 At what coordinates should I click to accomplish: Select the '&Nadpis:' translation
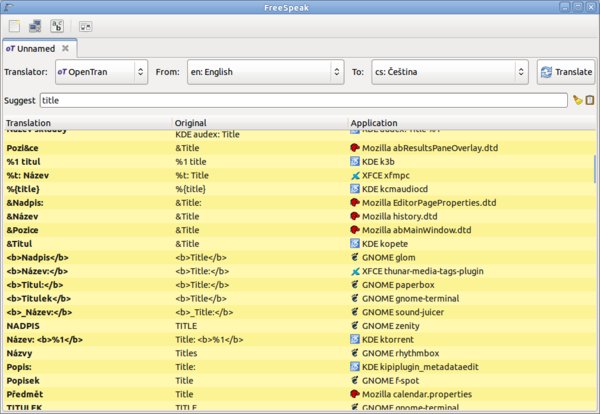coord(25,202)
